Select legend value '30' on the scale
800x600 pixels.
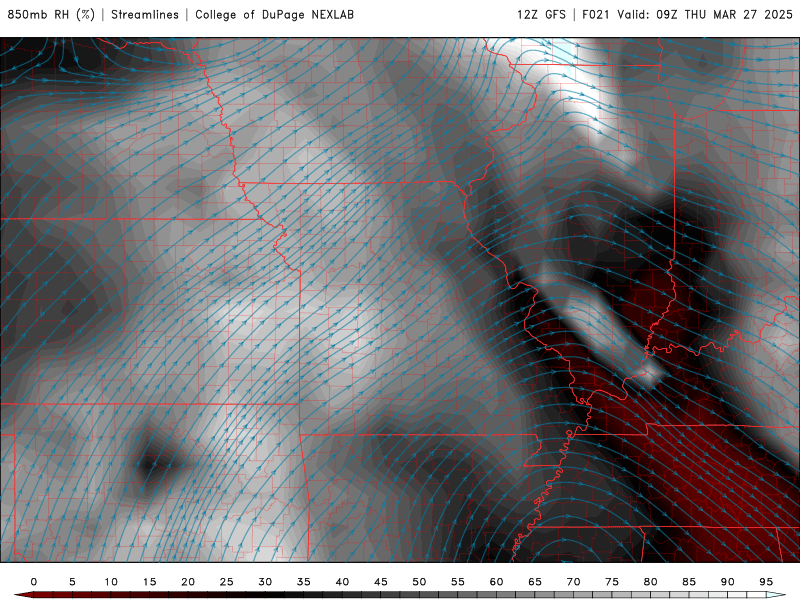(265, 582)
